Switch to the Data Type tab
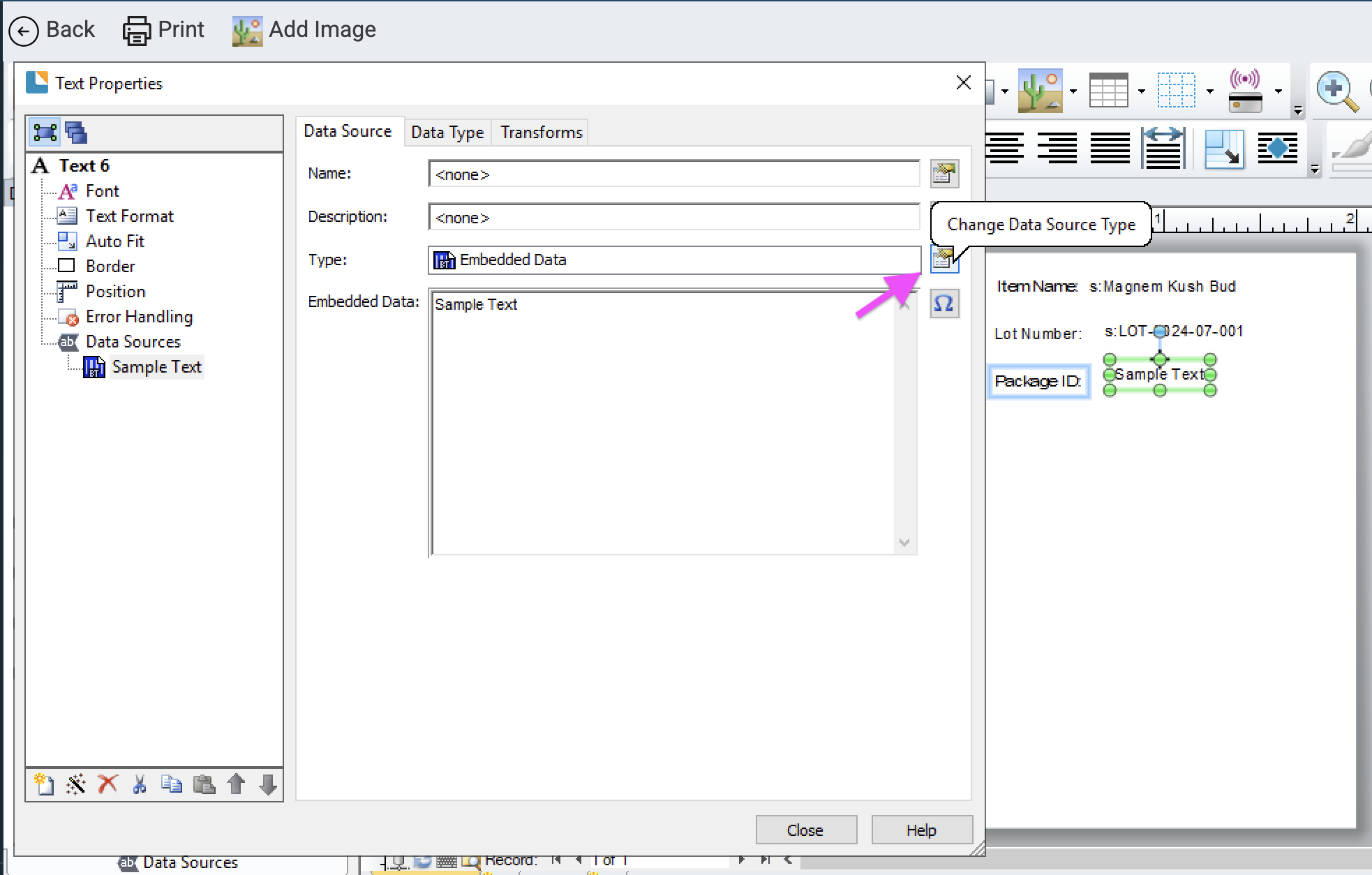 click(x=447, y=132)
